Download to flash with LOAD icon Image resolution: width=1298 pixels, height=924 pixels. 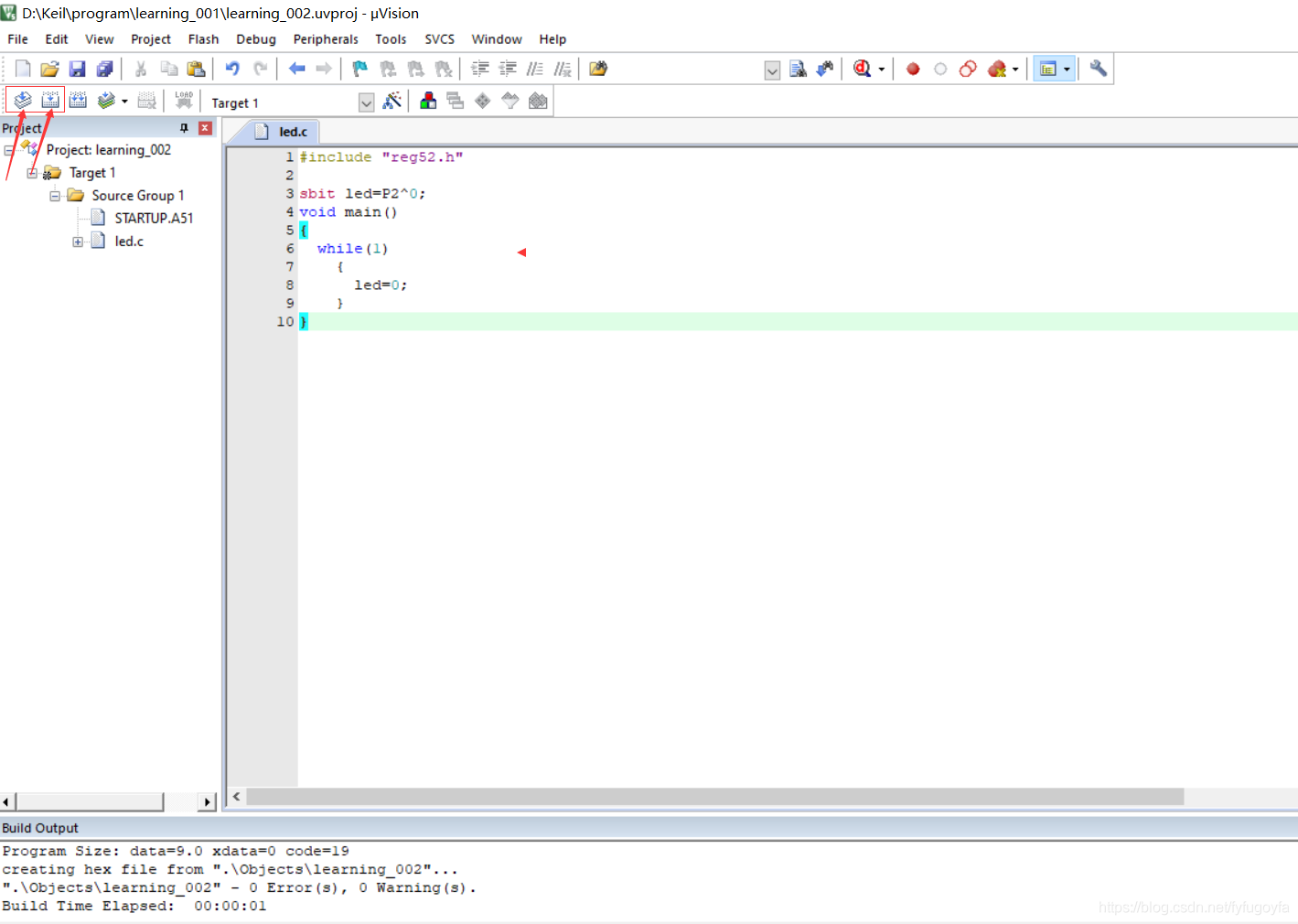point(184,101)
